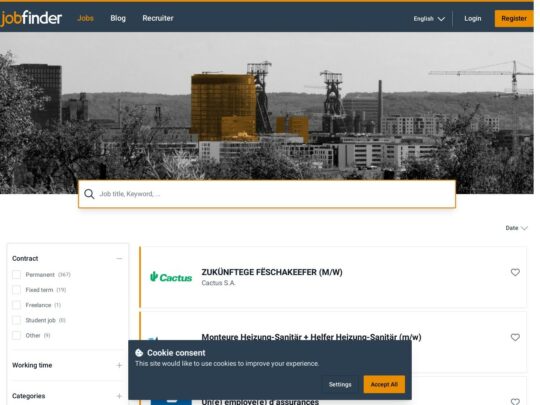Go to the Blog page
Image resolution: width=540 pixels, height=405 pixels.
118,18
